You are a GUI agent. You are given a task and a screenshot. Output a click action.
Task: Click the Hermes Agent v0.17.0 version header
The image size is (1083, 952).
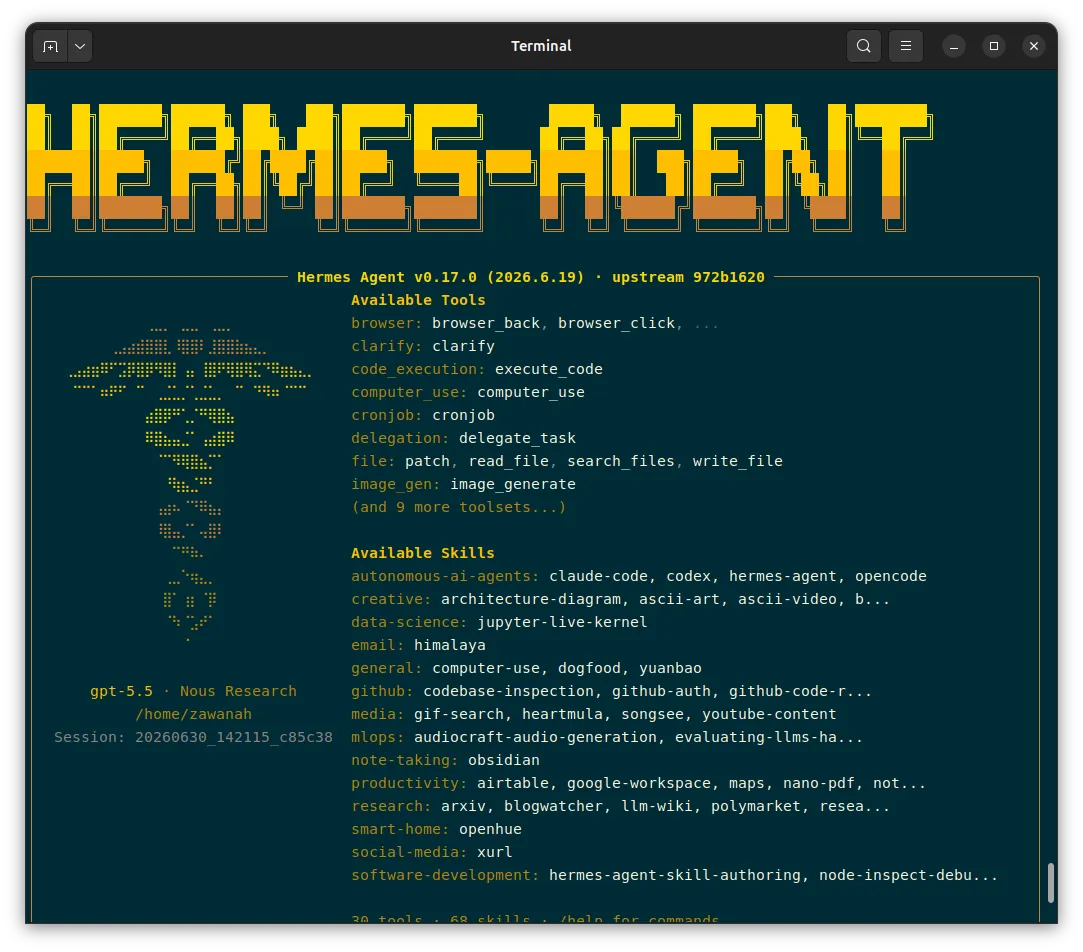tap(530, 277)
